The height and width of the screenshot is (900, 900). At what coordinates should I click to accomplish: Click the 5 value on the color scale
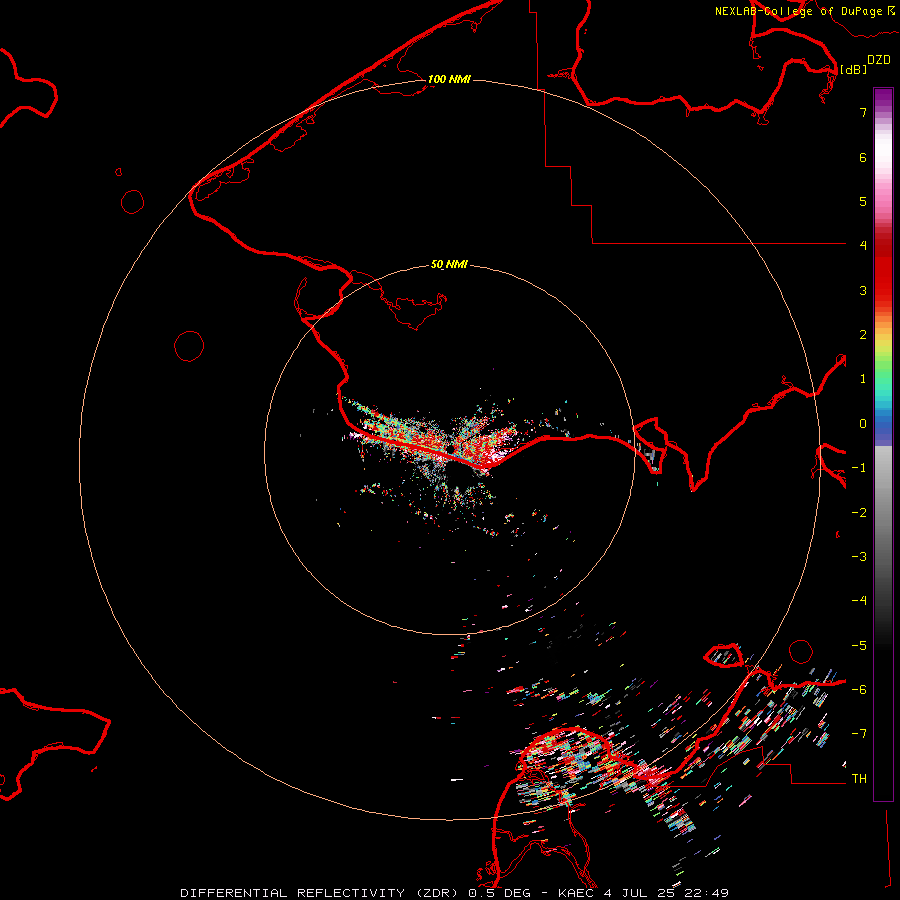(x=863, y=201)
